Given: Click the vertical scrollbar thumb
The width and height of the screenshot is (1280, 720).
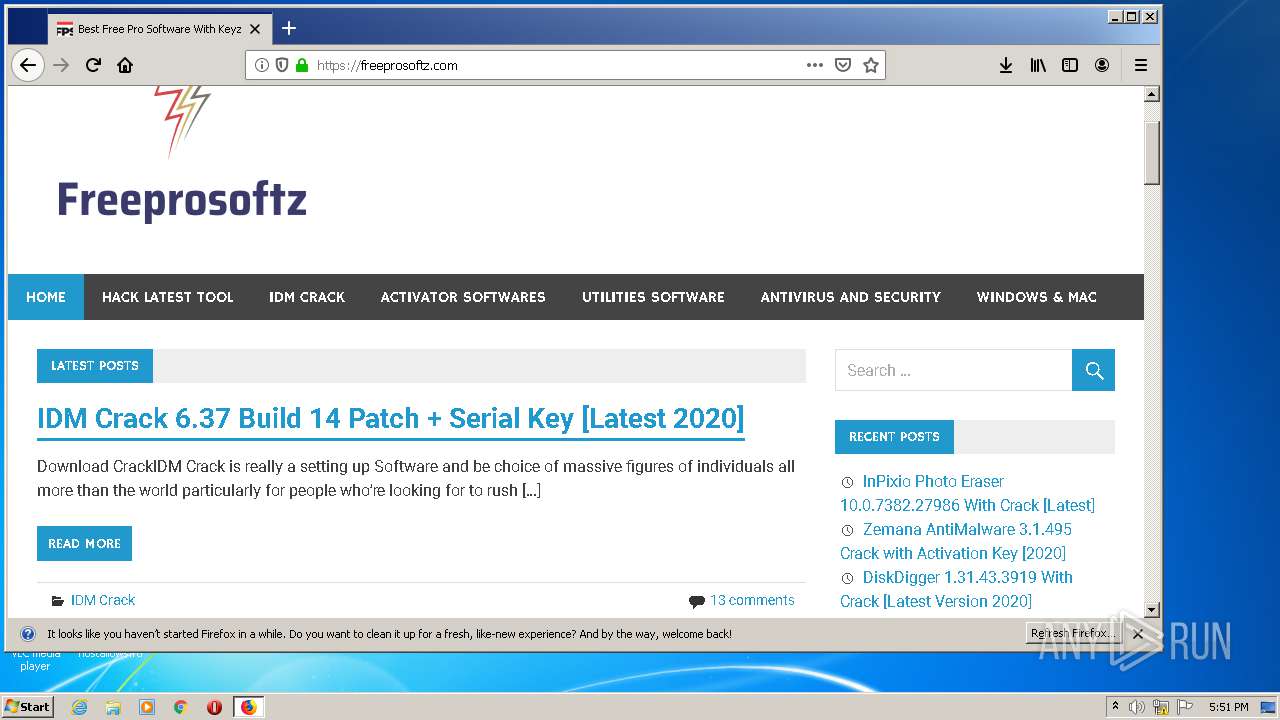Looking at the screenshot, I should point(1152,153).
